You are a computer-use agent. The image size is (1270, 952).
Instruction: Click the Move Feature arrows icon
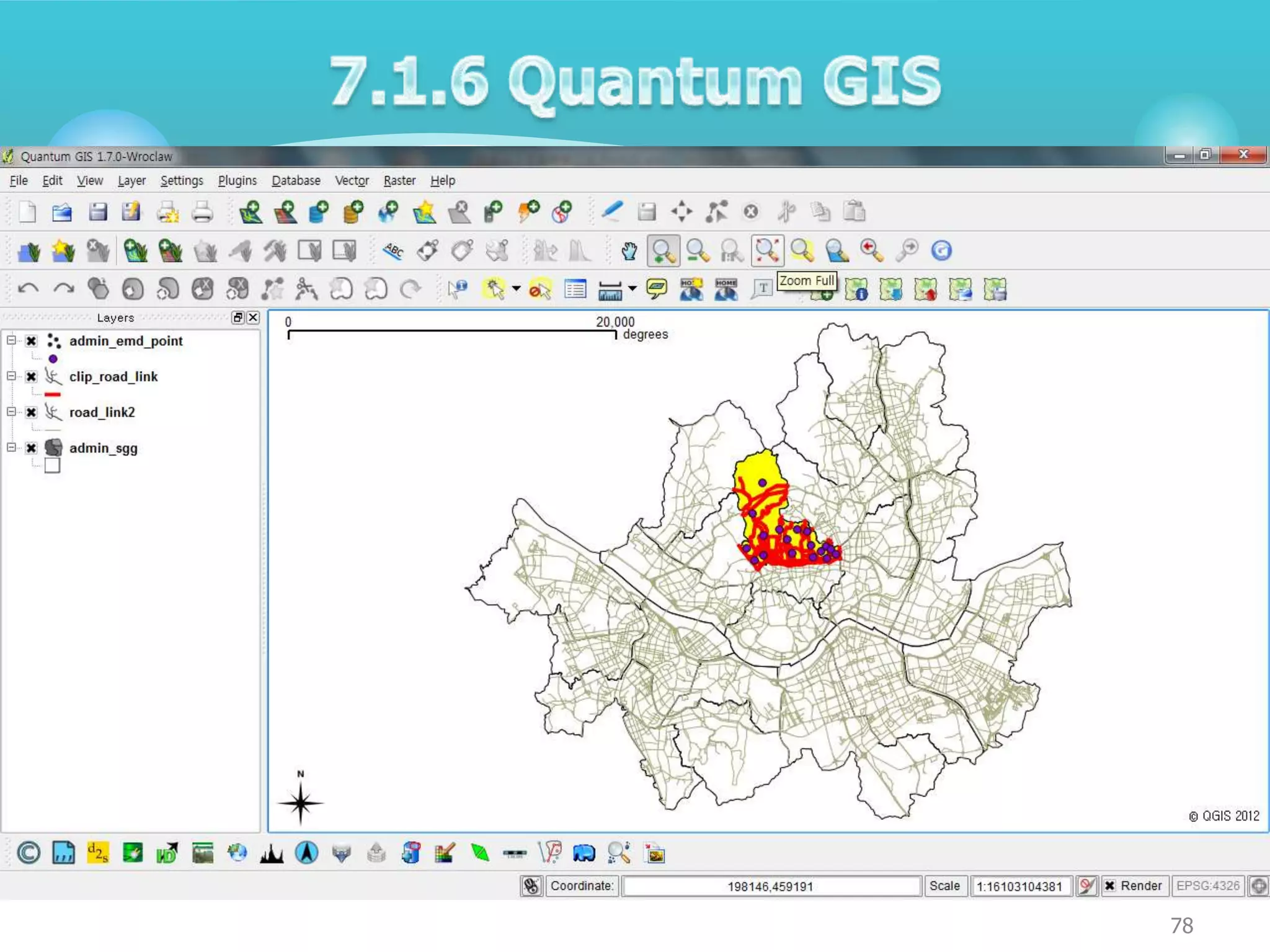click(x=682, y=212)
